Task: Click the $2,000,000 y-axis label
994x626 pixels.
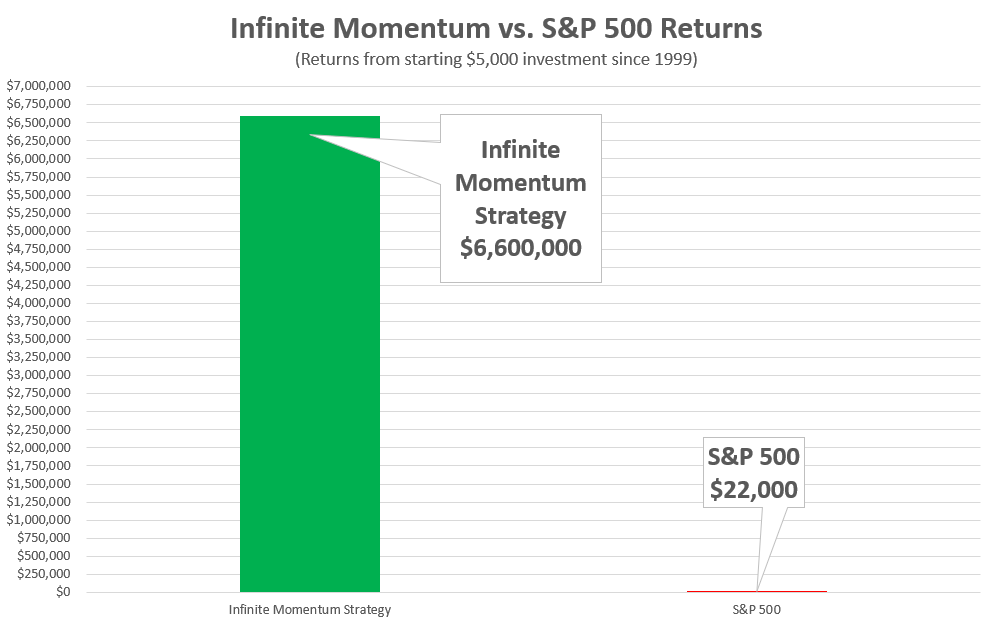Action: point(39,447)
